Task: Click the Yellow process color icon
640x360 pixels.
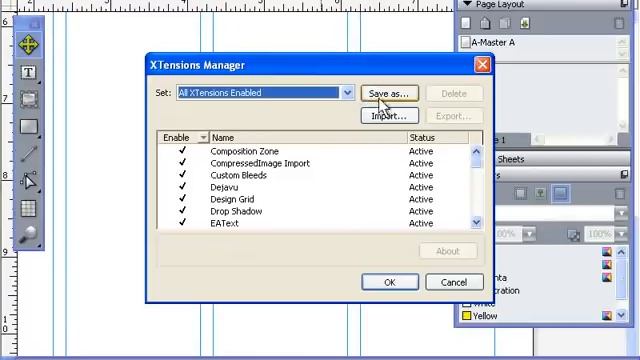Action: (x=607, y=316)
